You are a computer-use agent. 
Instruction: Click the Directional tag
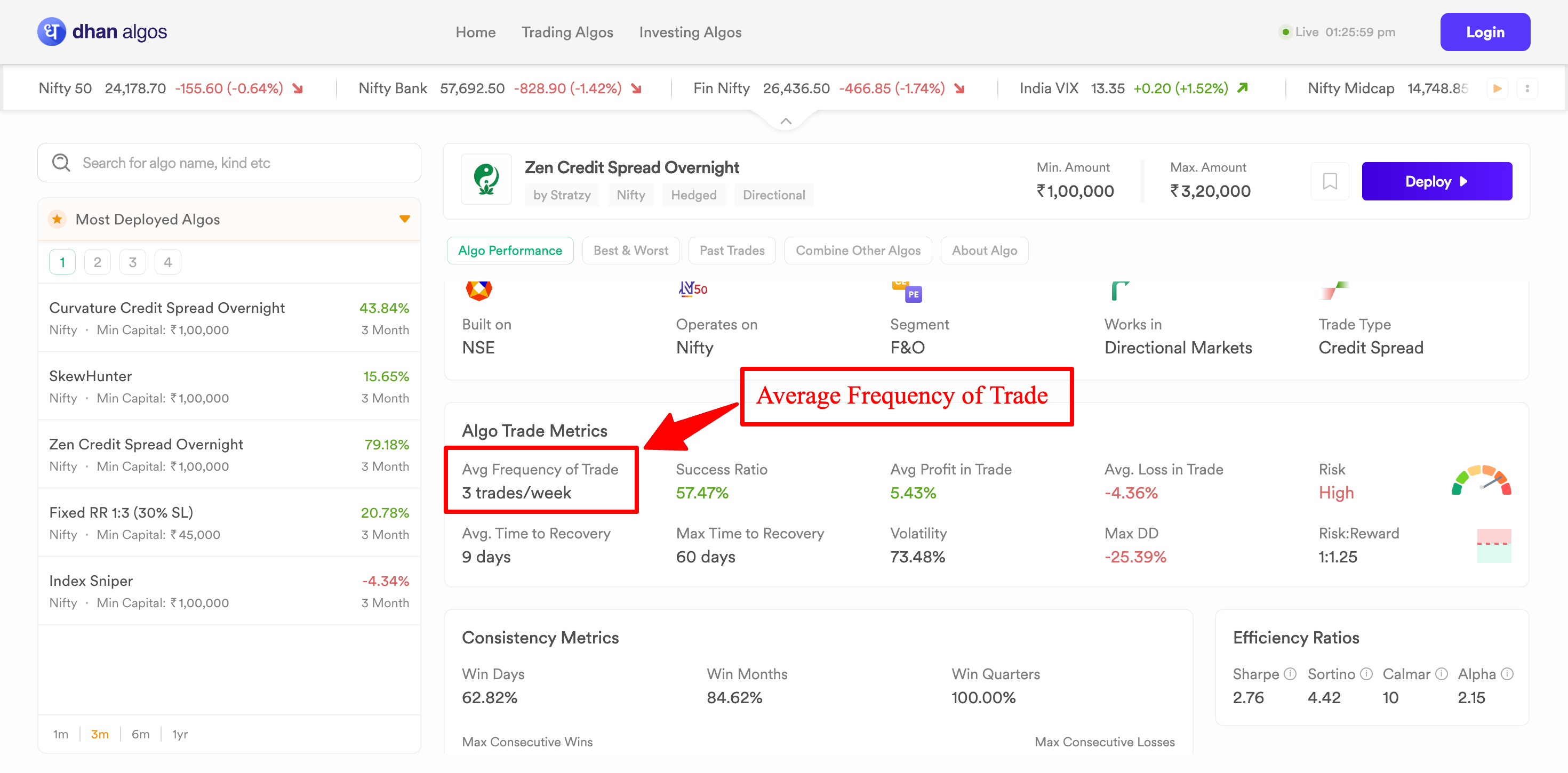point(774,195)
